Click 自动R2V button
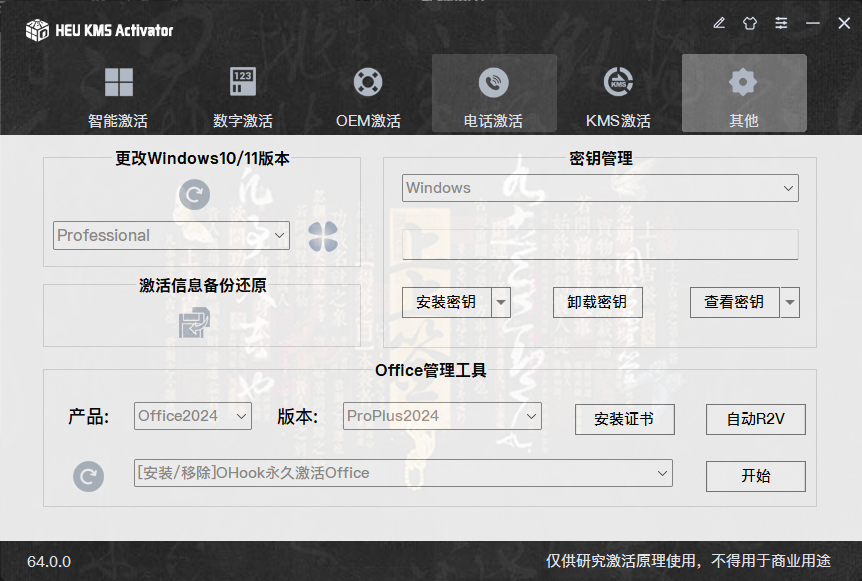This screenshot has width=862, height=581. tap(756, 419)
